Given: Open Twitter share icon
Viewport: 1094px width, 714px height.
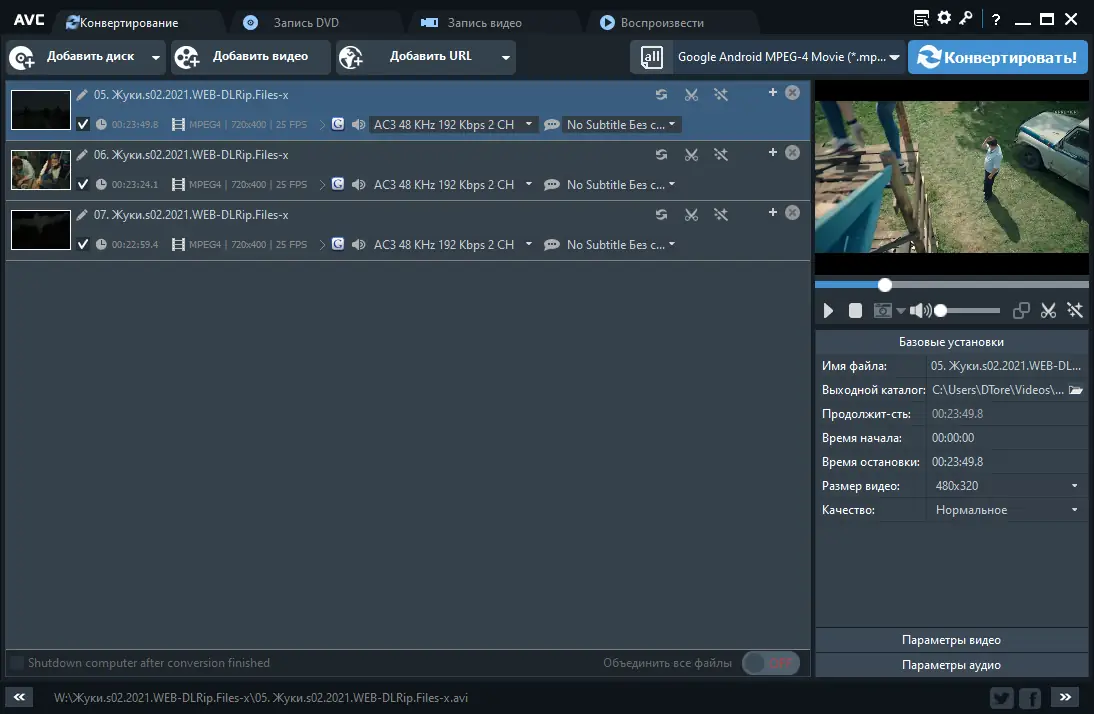Looking at the screenshot, I should click(x=1001, y=697).
